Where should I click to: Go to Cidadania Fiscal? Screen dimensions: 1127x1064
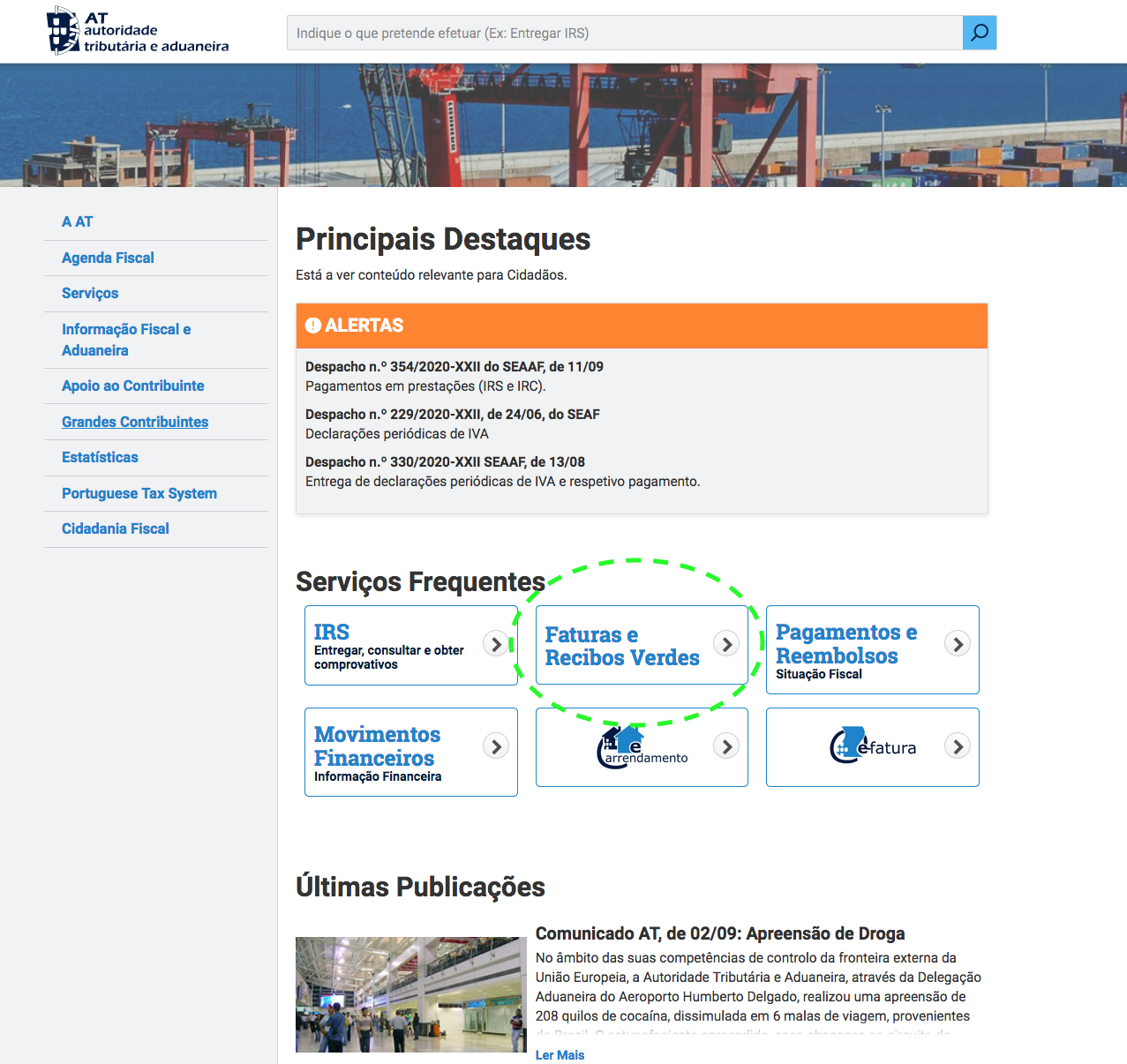pos(116,528)
